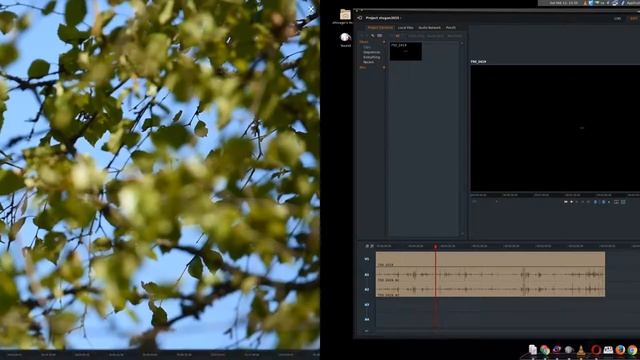Image resolution: width=640 pixels, height=360 pixels.
Task: Select Sequences in the Filters list
Action: (371, 52)
